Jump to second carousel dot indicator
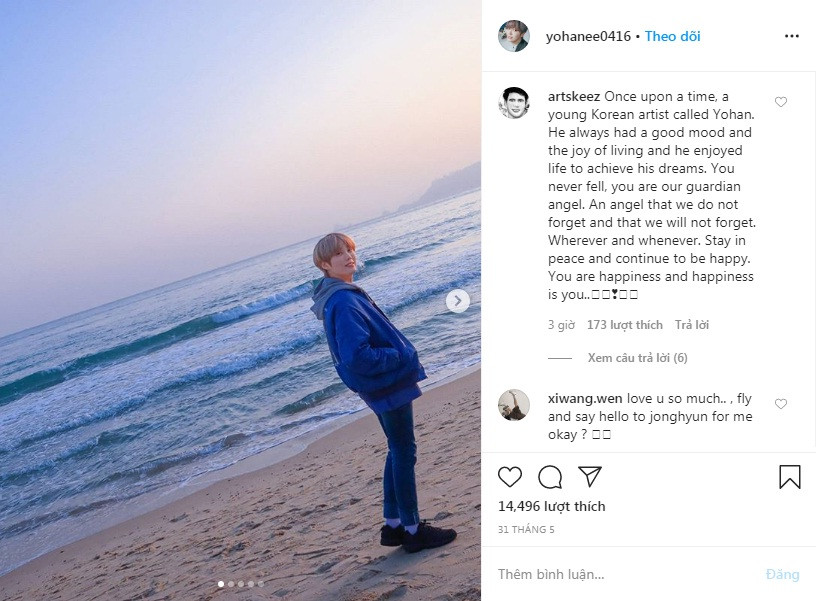The image size is (816, 601). [231, 583]
